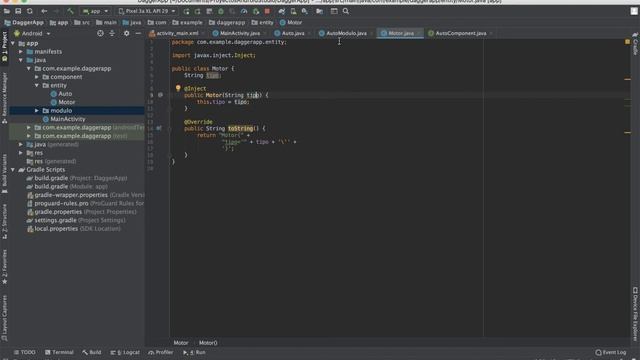Click the yellow inspection indicator at editor top-right
640x360 pixels.
coord(627,42)
